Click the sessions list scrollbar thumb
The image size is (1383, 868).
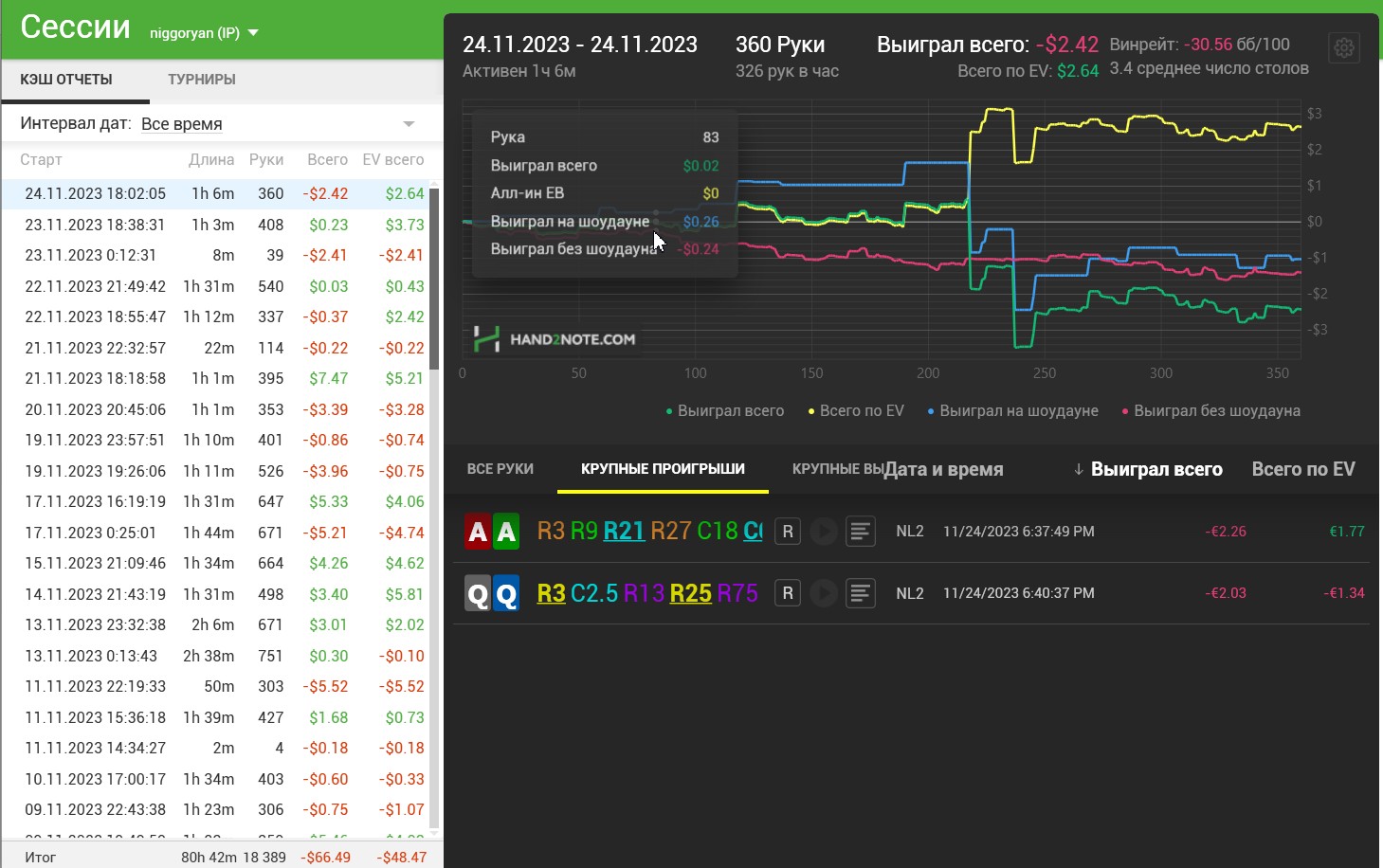click(434, 279)
